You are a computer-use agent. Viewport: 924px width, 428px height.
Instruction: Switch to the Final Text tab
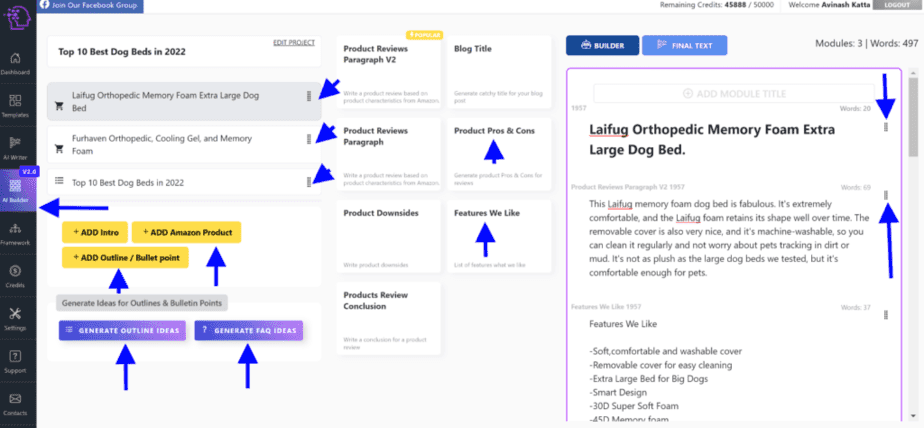pyautogui.click(x=684, y=45)
